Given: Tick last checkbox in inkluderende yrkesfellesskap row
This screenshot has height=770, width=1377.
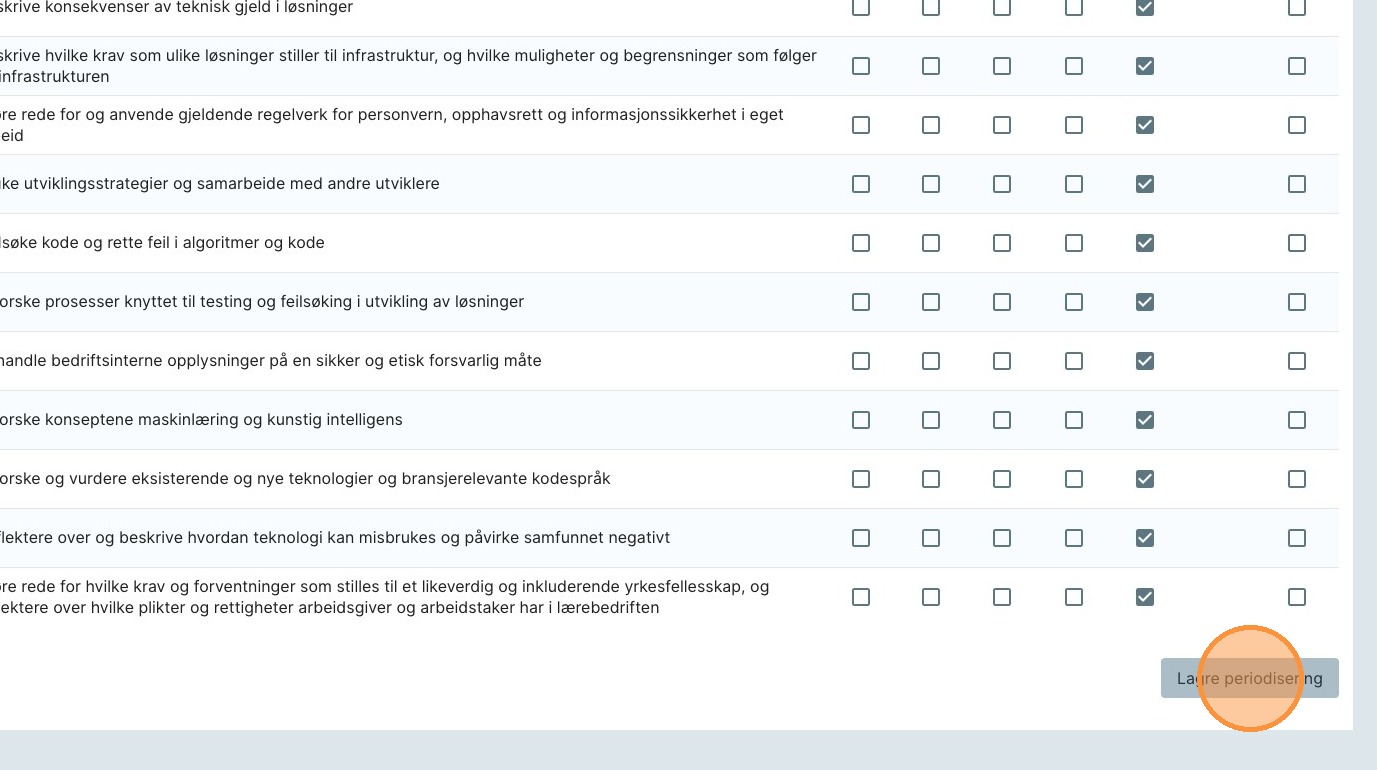Looking at the screenshot, I should pyautogui.click(x=1297, y=597).
